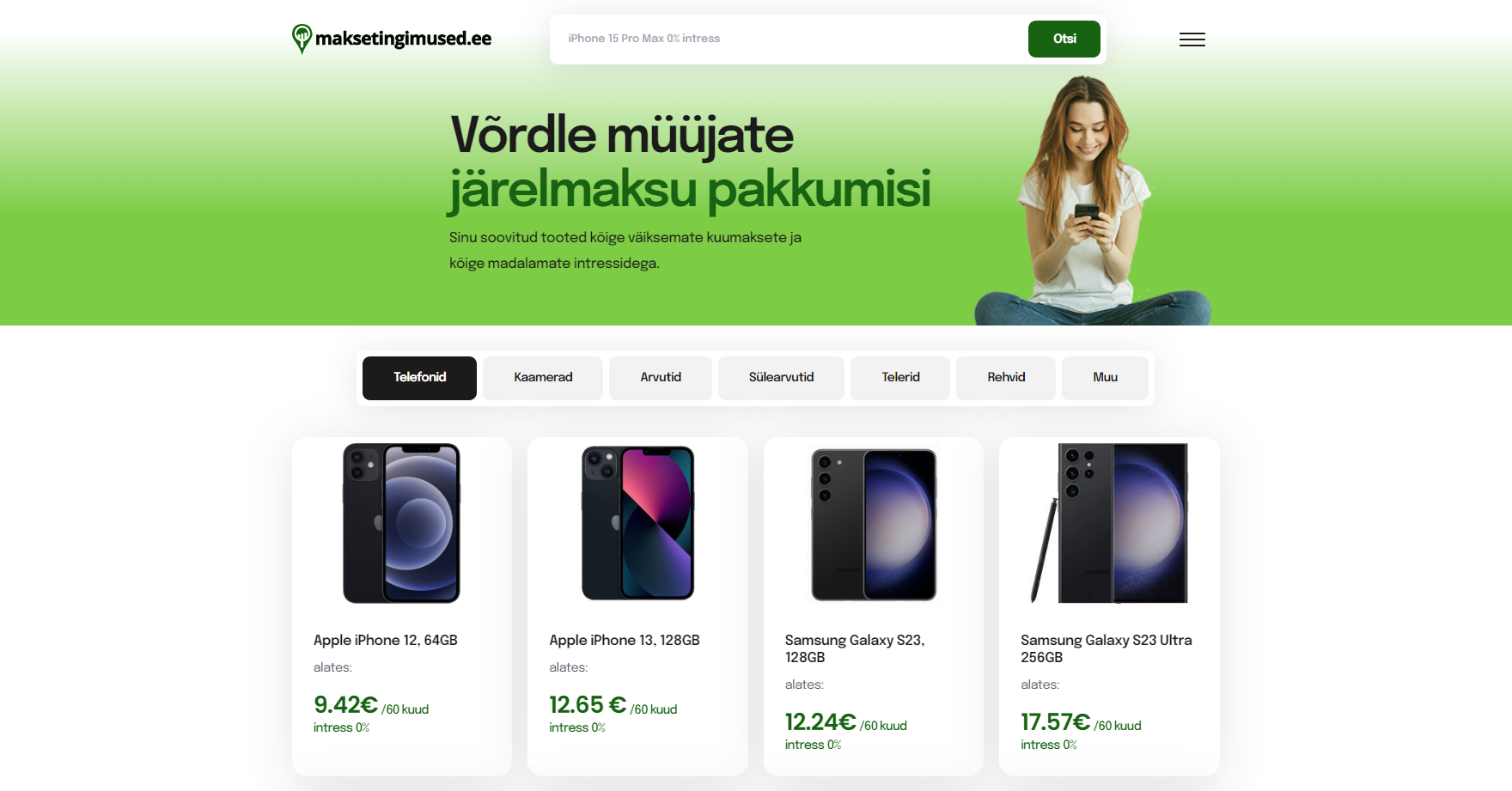
Task: Open the hamburger menu icon
Action: [1192, 40]
